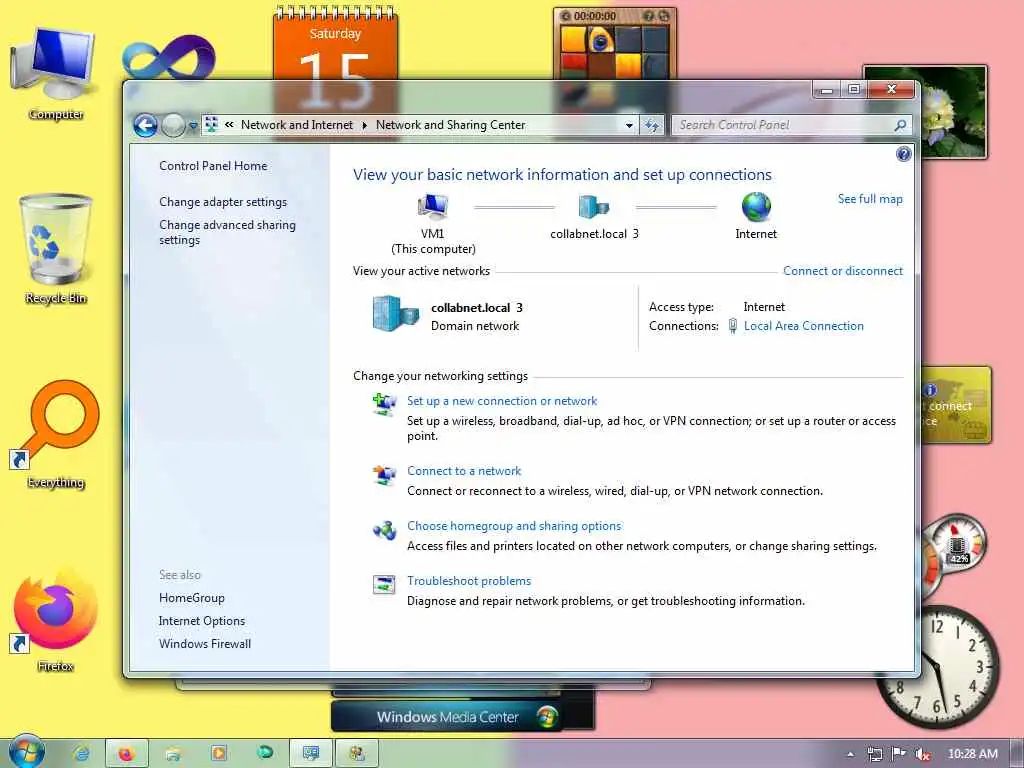Open Firefox from the taskbar

(x=126, y=754)
